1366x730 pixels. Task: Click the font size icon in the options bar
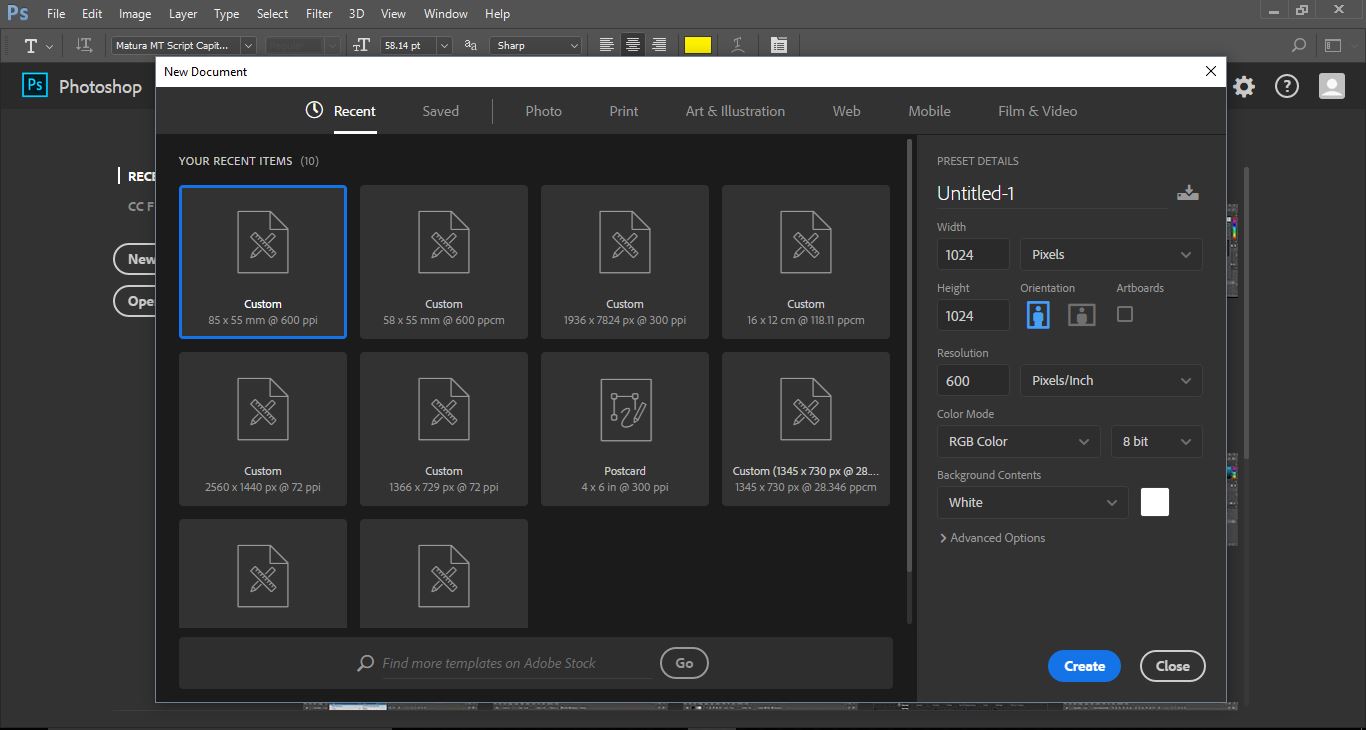(361, 45)
